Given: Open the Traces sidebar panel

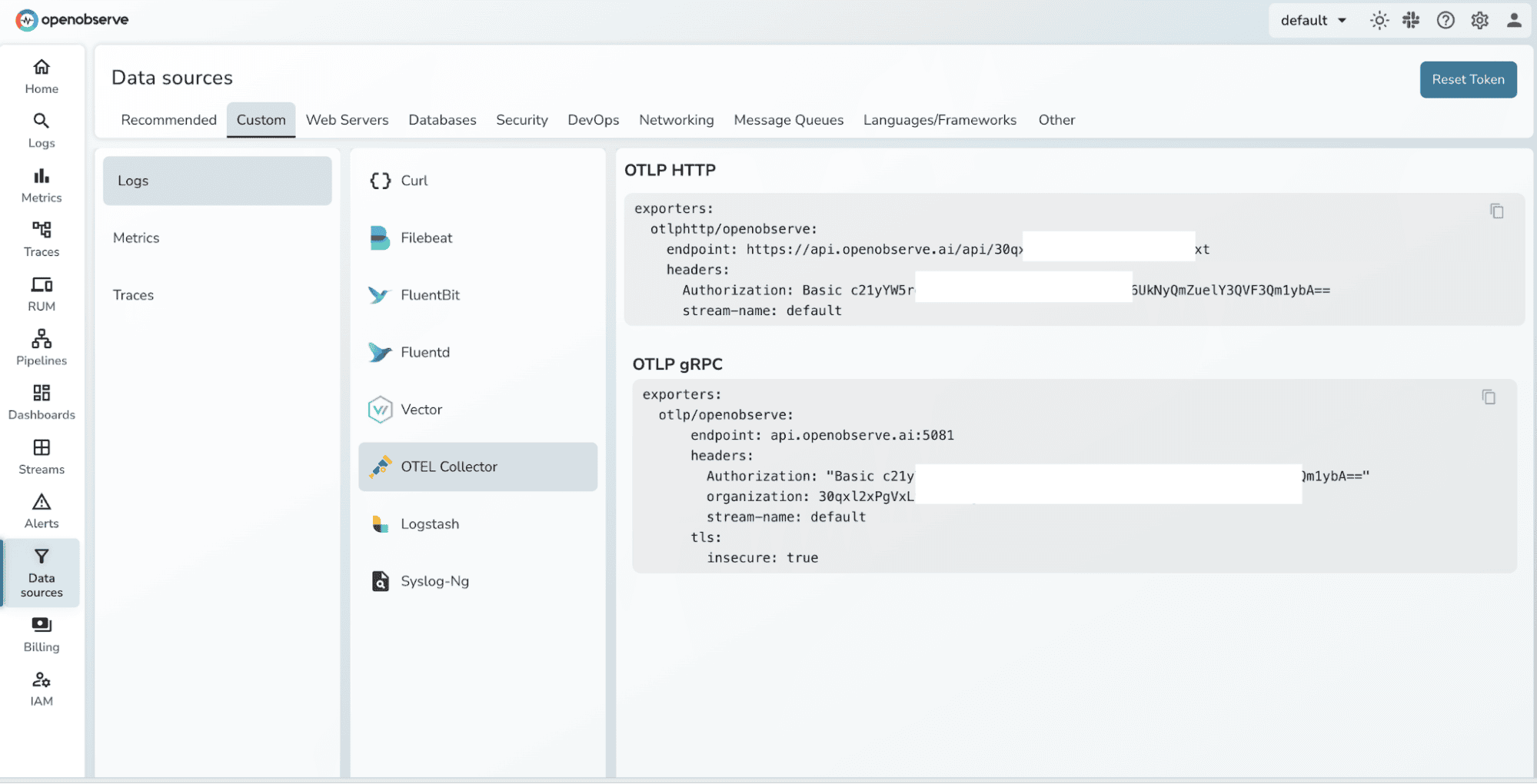Looking at the screenshot, I should (41, 239).
